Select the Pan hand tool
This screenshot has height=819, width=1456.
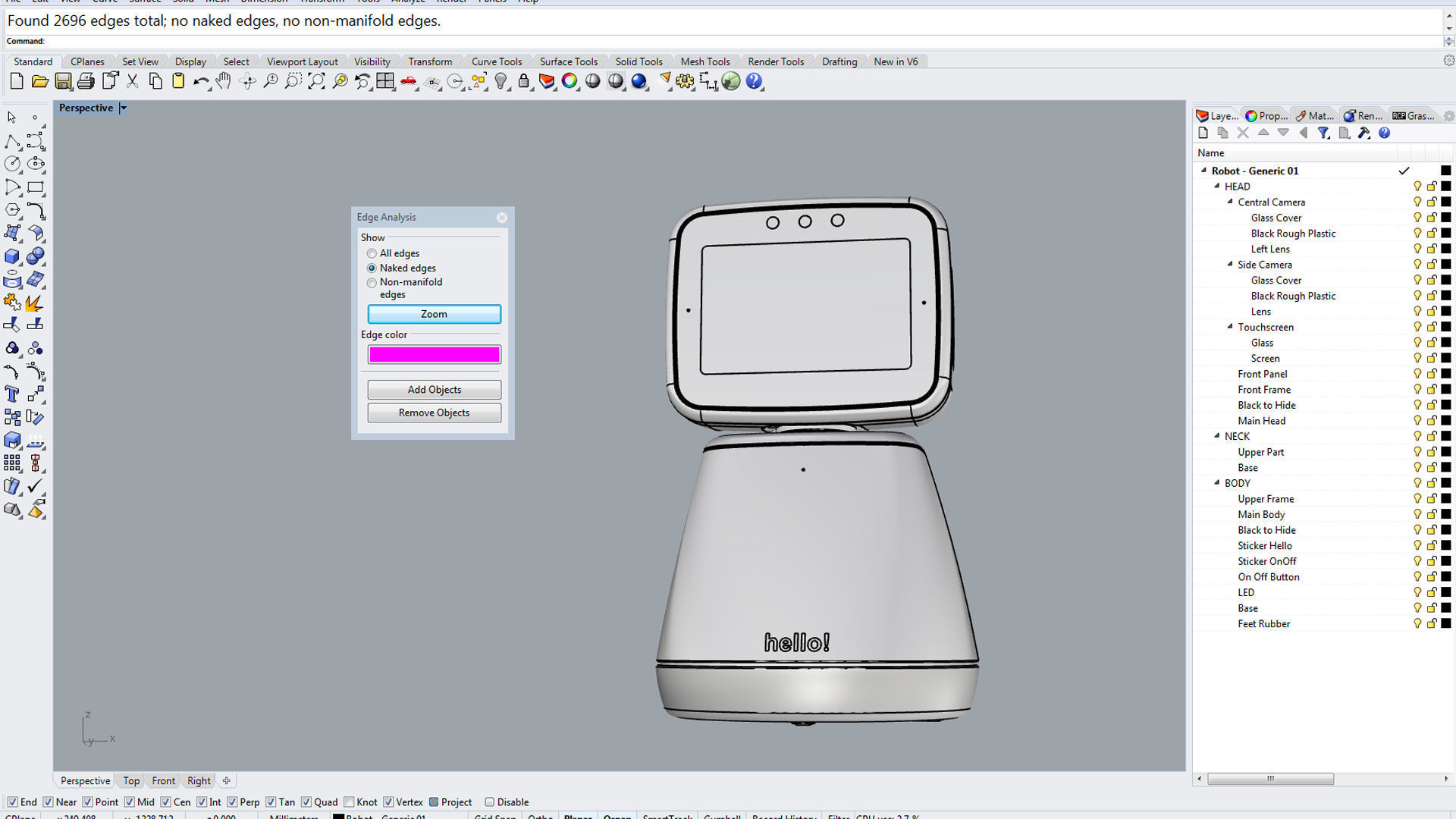[x=223, y=81]
